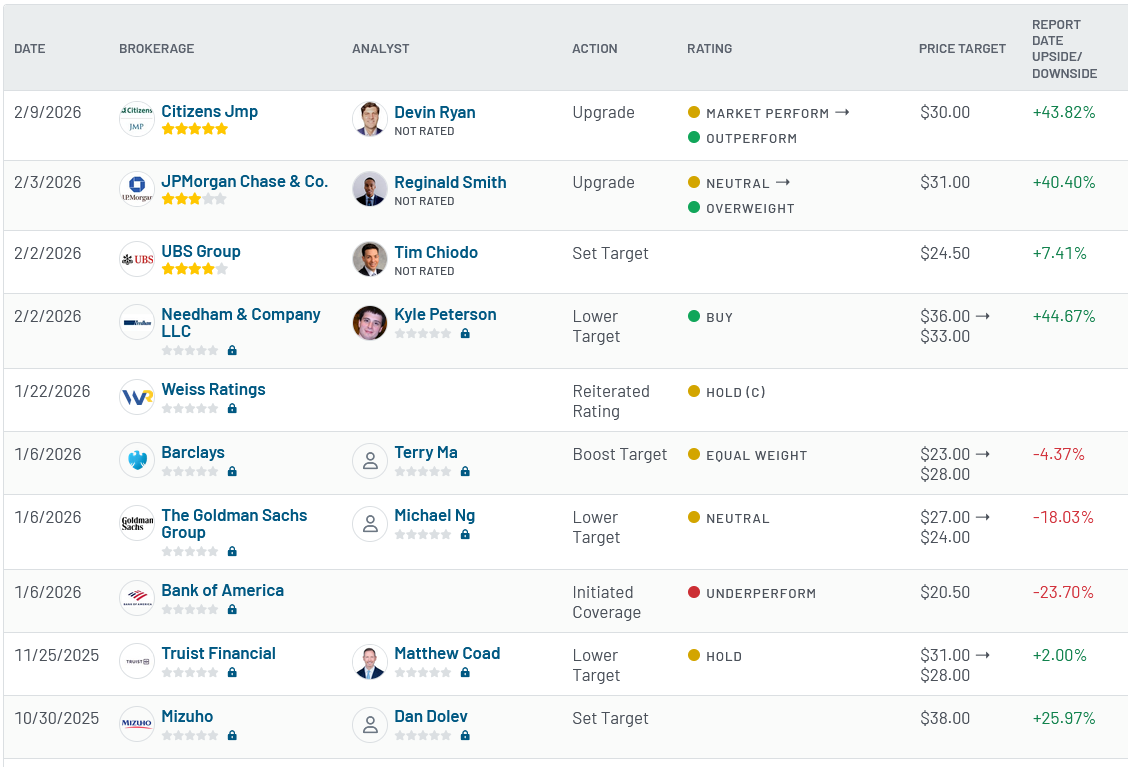Screen dimensions: 1128x767
Task: Click Terry Ma's placeholder avatar icon
Action: pyautogui.click(x=370, y=460)
